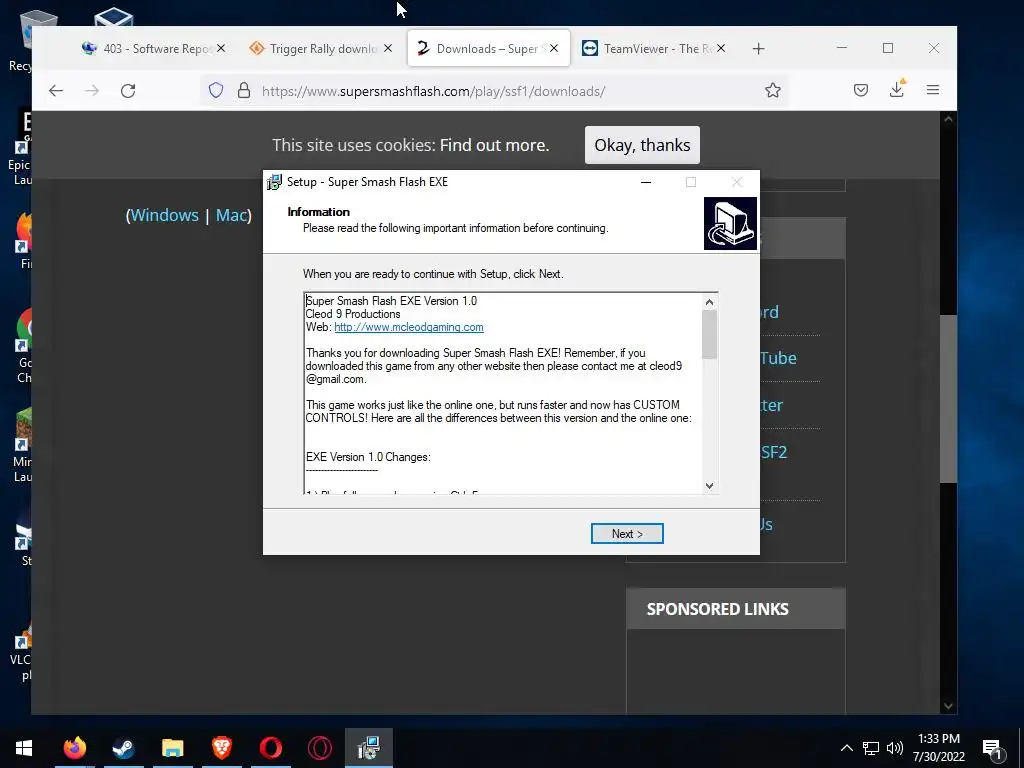This screenshot has height=768, width=1024.
Task: Click the Setup installer taskbar icon
Action: [x=369, y=748]
